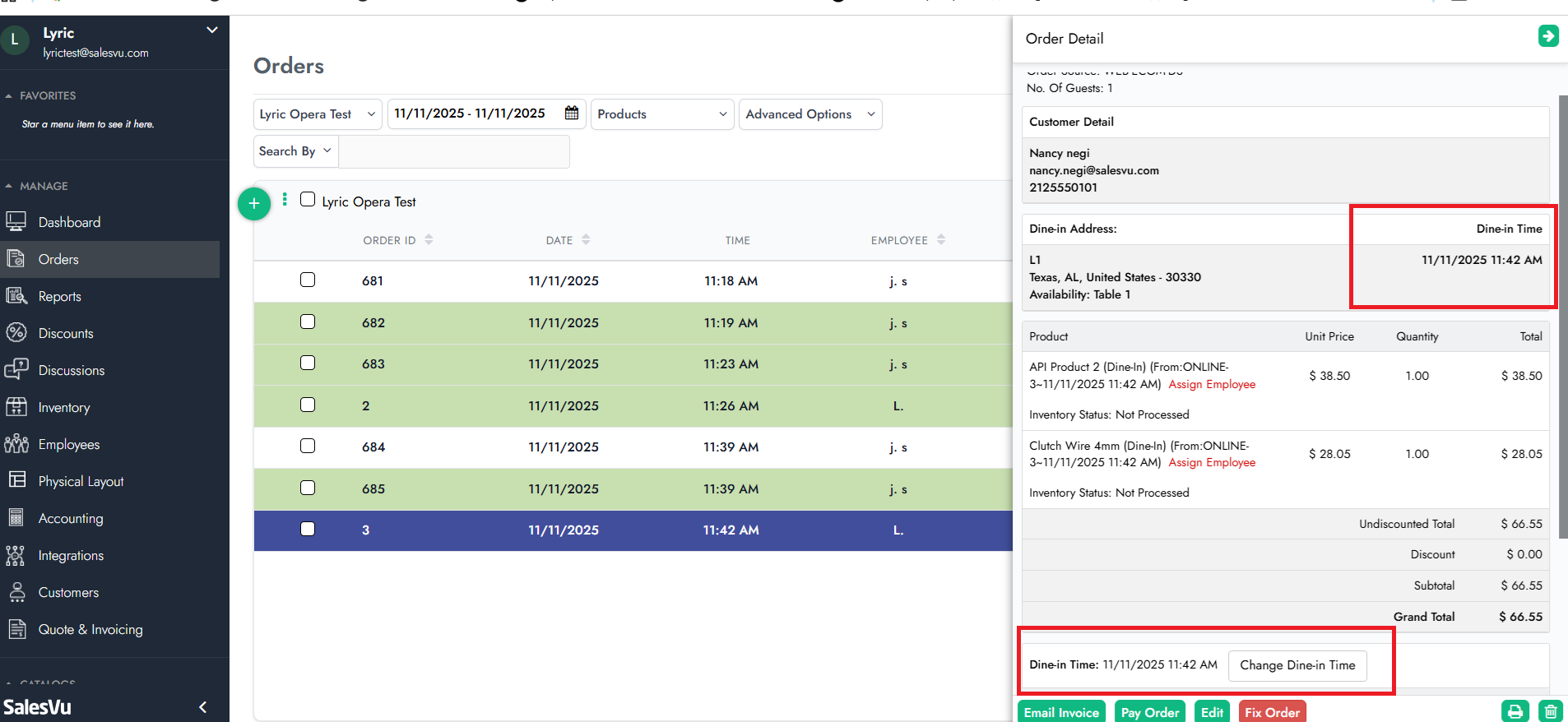Open Inventory from the sidebar menu

(x=64, y=407)
